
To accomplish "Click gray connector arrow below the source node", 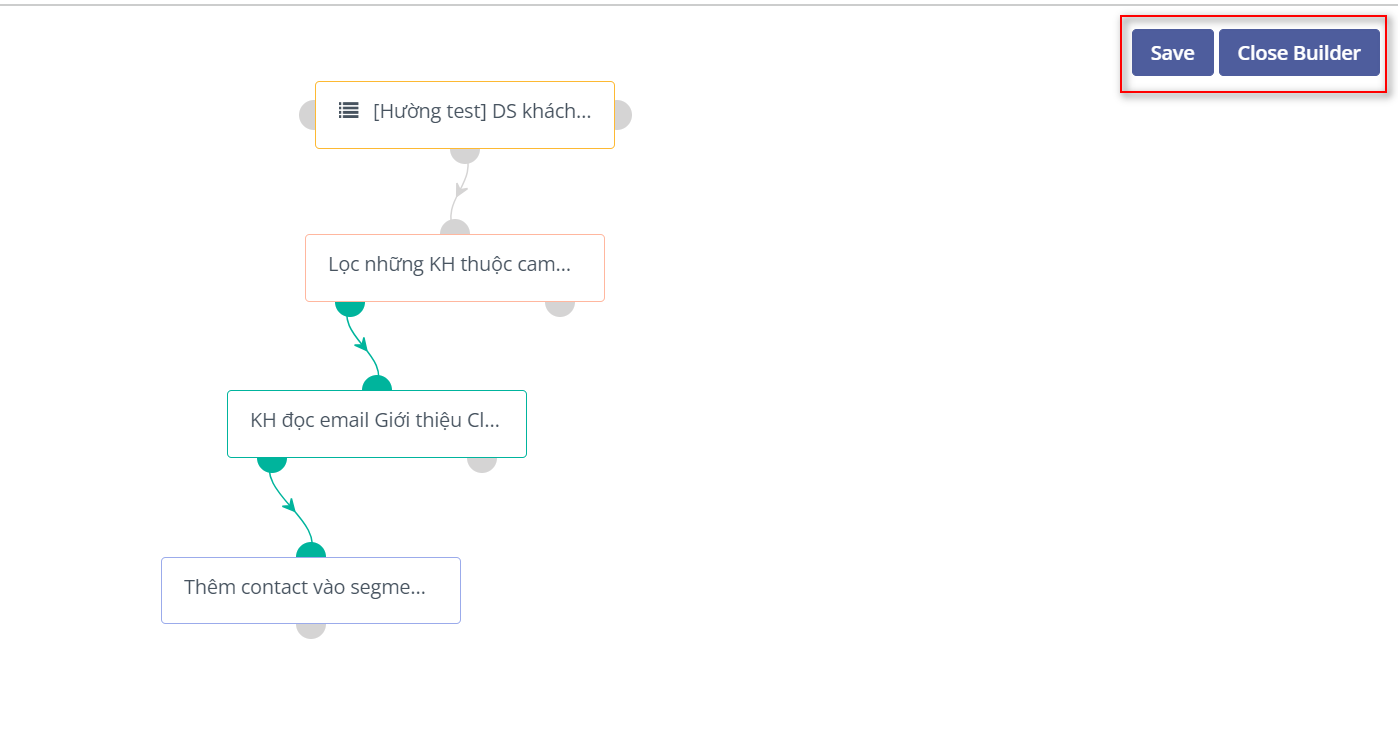I will point(461,188).
